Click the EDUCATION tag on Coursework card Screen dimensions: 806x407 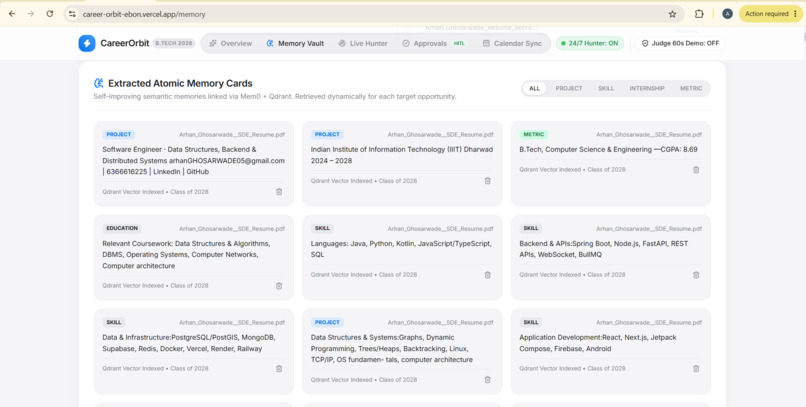click(122, 228)
